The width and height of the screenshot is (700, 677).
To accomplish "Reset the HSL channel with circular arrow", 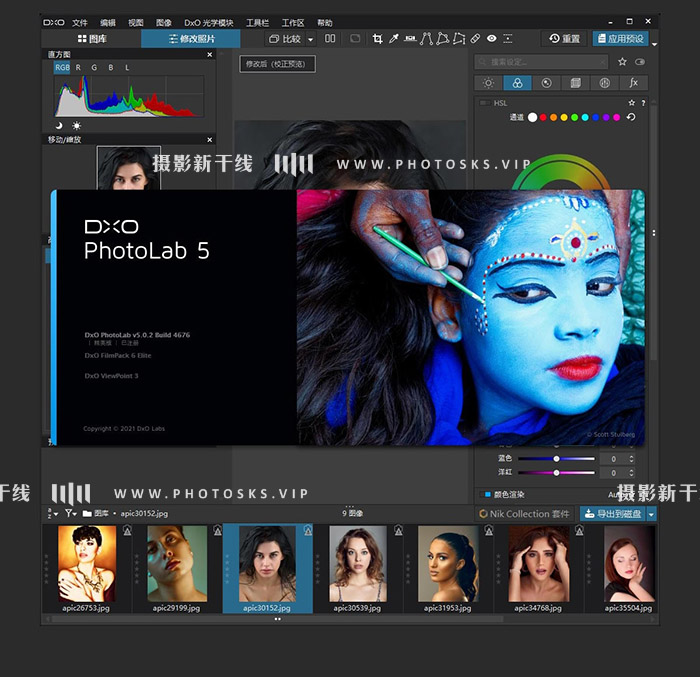I will click(x=631, y=117).
